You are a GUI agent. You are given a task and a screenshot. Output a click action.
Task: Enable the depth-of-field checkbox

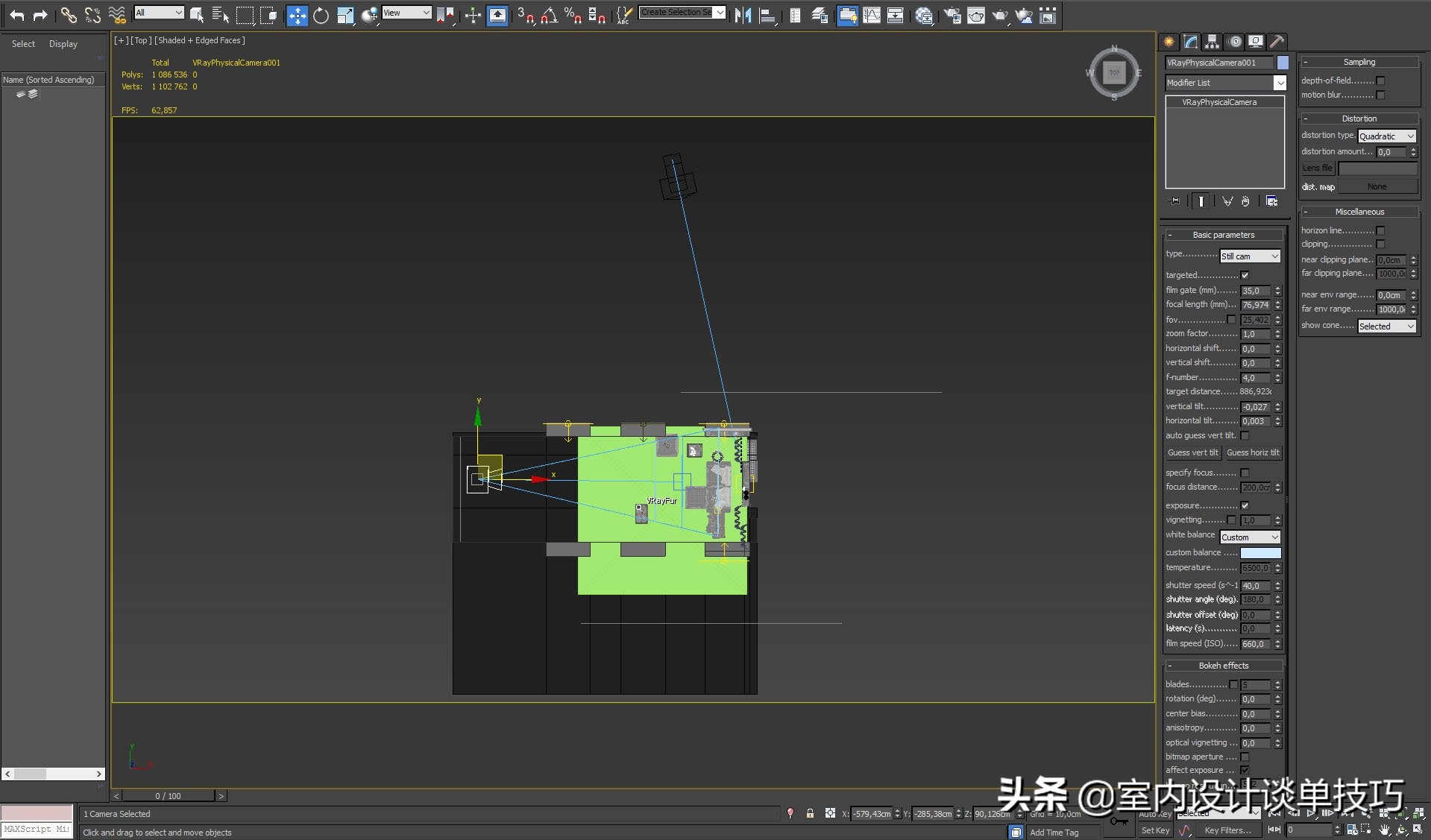[x=1381, y=80]
